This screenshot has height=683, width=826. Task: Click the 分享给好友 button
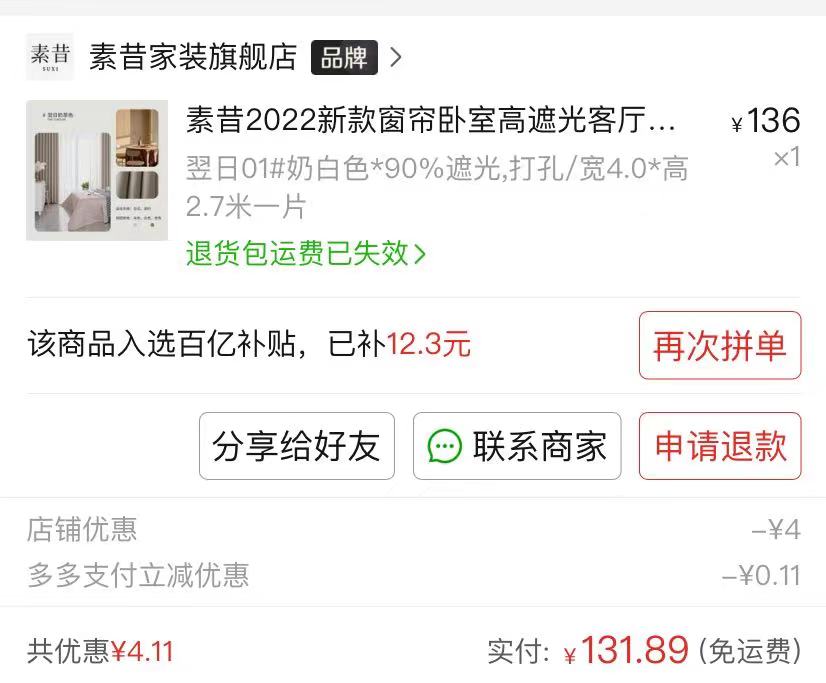pos(297,446)
